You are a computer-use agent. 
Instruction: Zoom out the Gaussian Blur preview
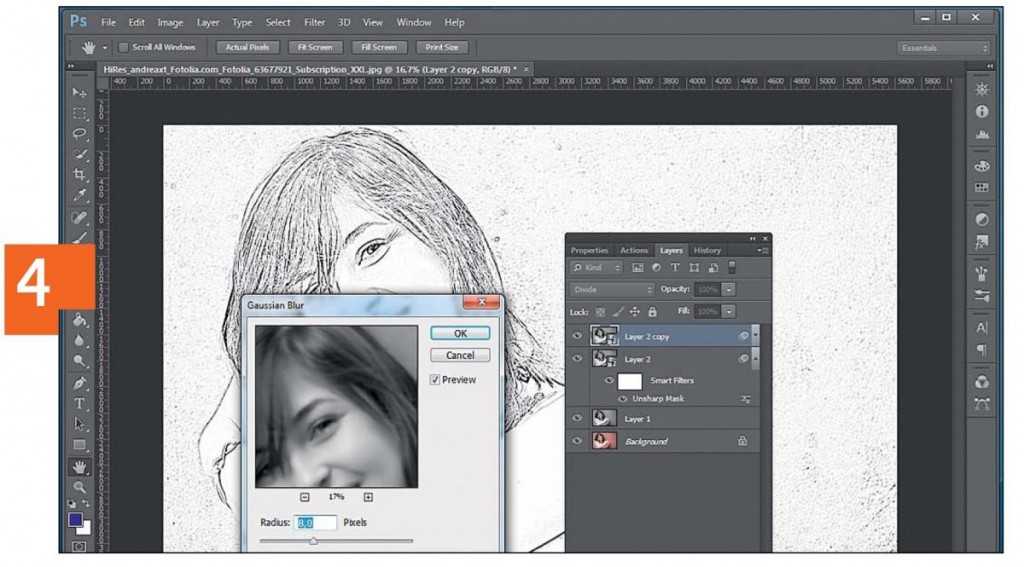304,497
